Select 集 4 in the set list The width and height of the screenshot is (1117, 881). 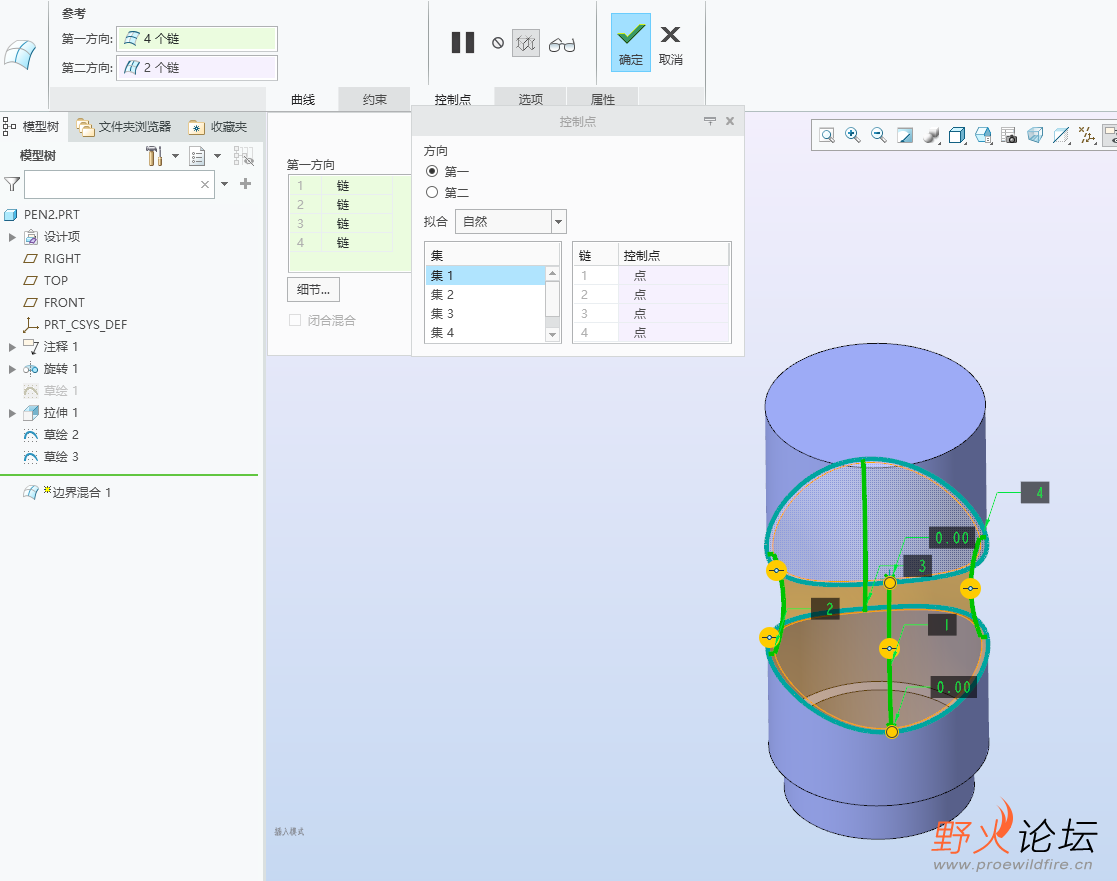485,333
